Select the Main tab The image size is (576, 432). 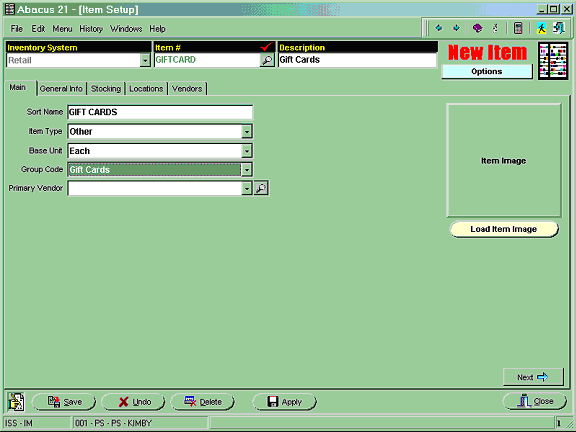18,87
